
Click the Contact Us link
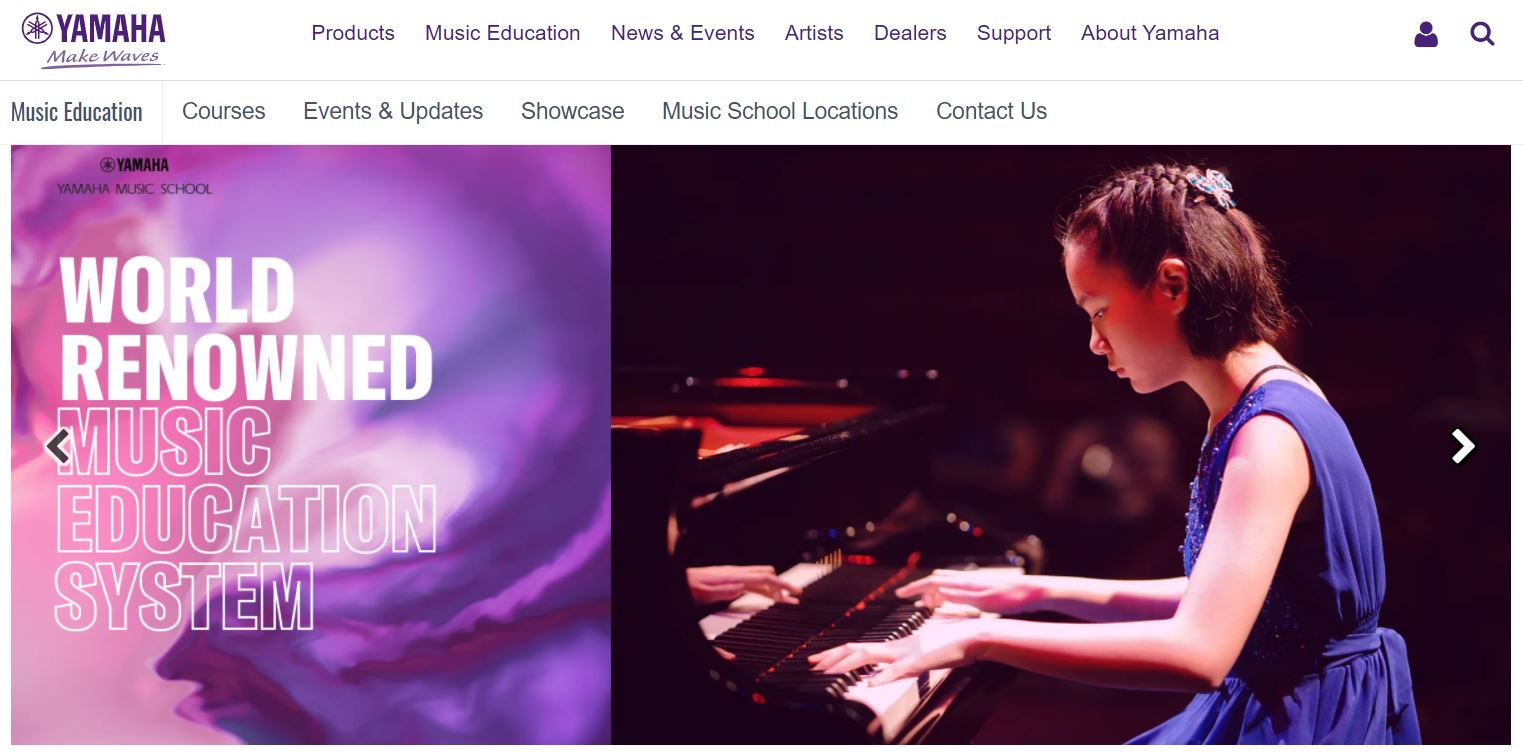point(992,111)
